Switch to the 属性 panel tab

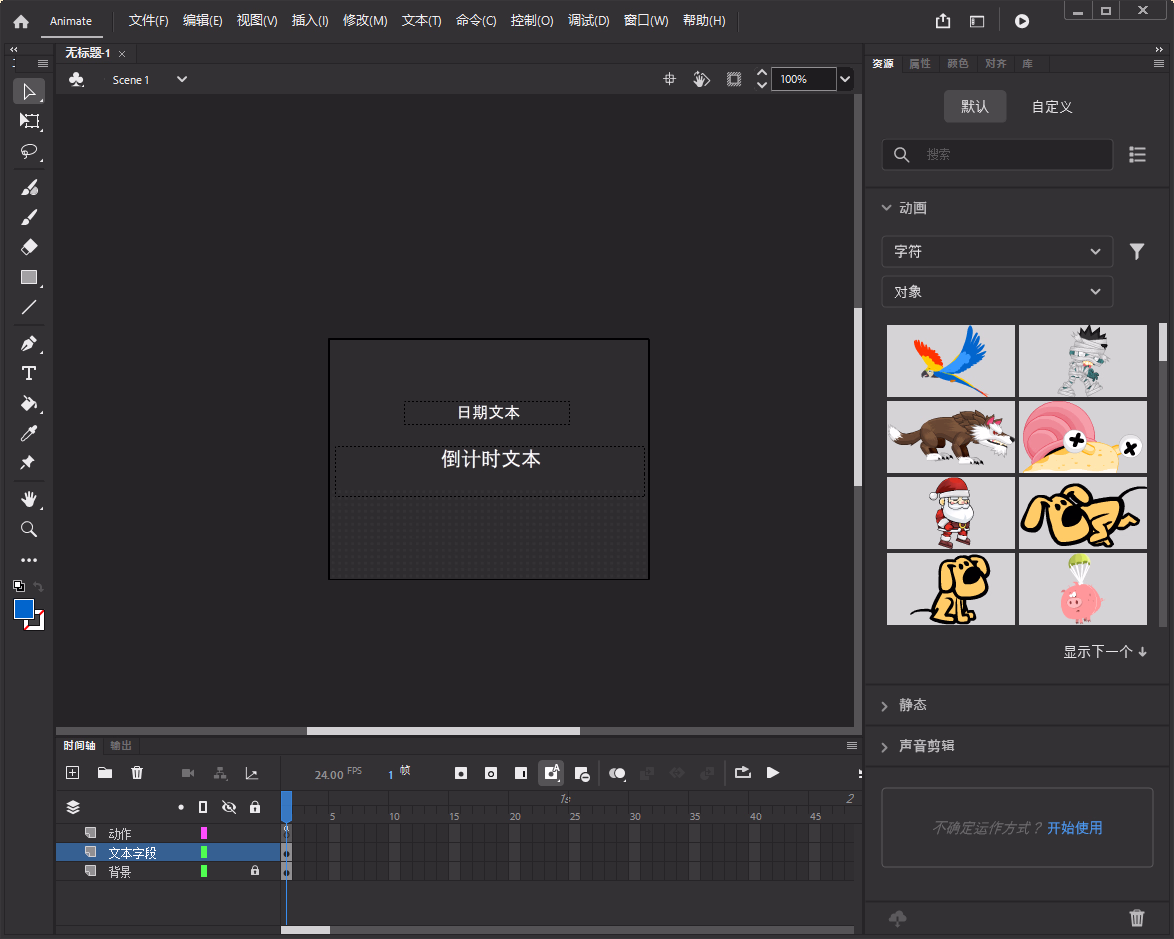[x=919, y=64]
